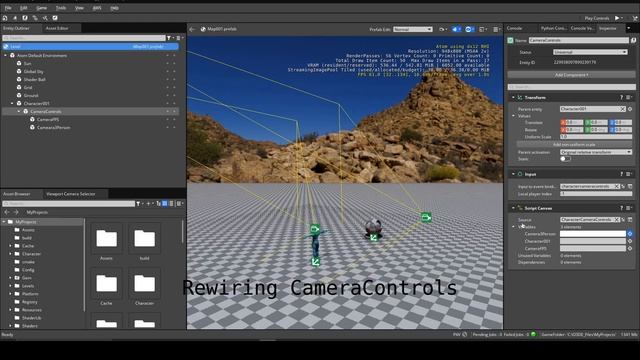Open the viewport hamburger menu icon
The image size is (640, 360).
(x=496, y=29)
